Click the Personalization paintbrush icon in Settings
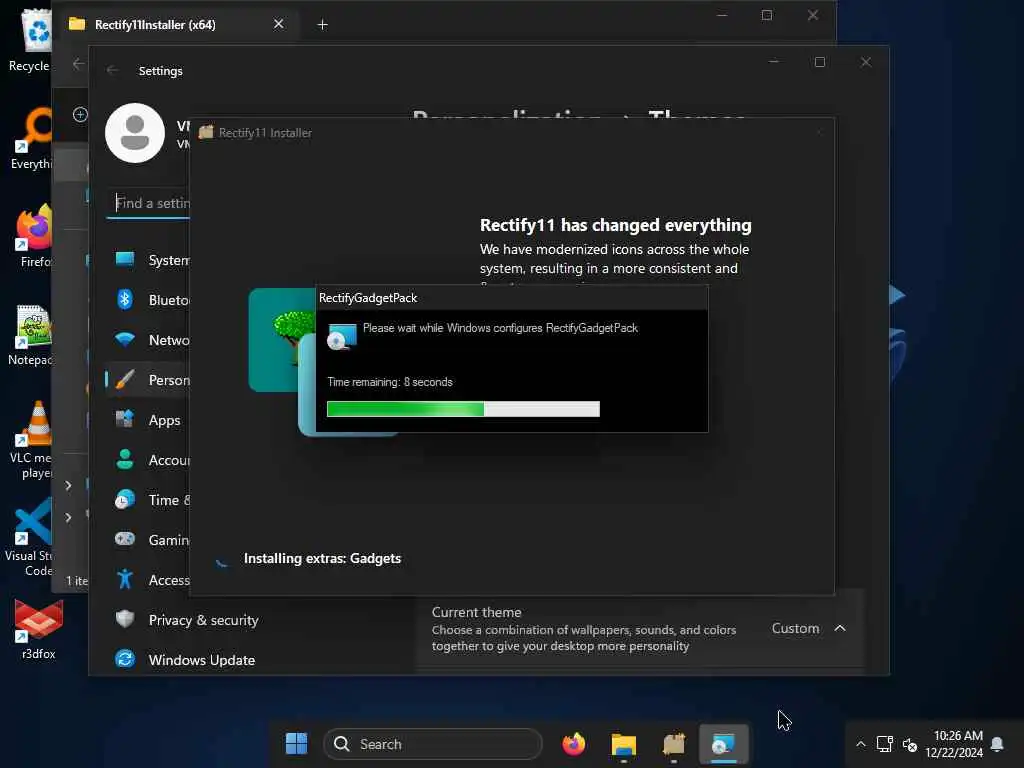Image resolution: width=1024 pixels, height=768 pixels. coord(124,379)
